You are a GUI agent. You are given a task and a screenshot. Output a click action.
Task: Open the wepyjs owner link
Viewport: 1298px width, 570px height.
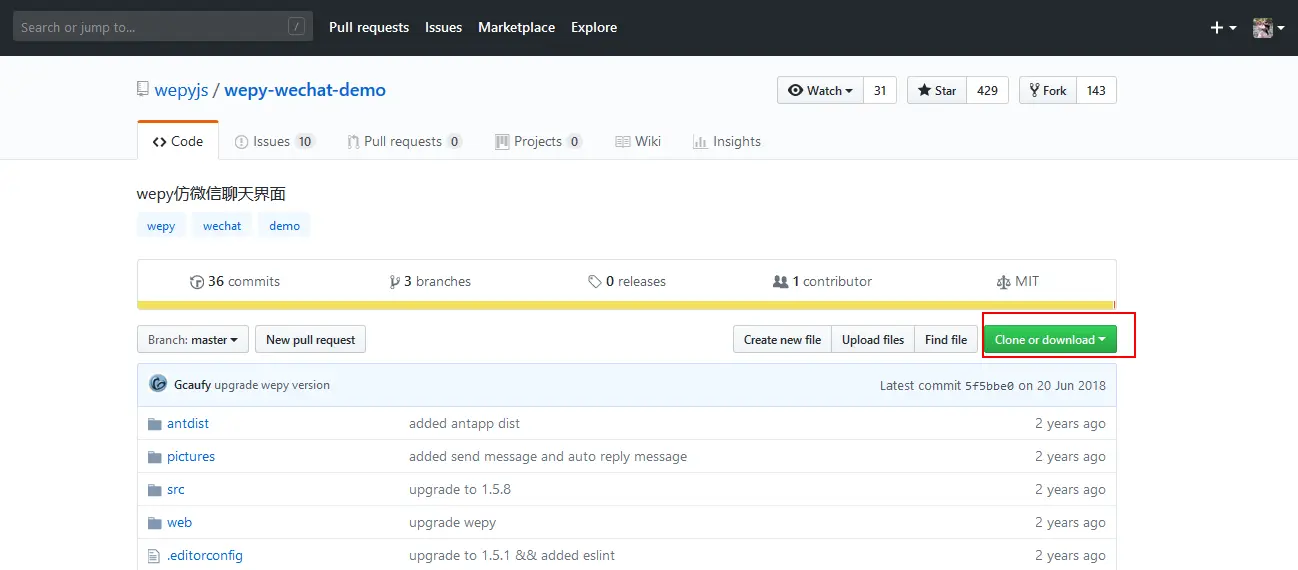(181, 90)
